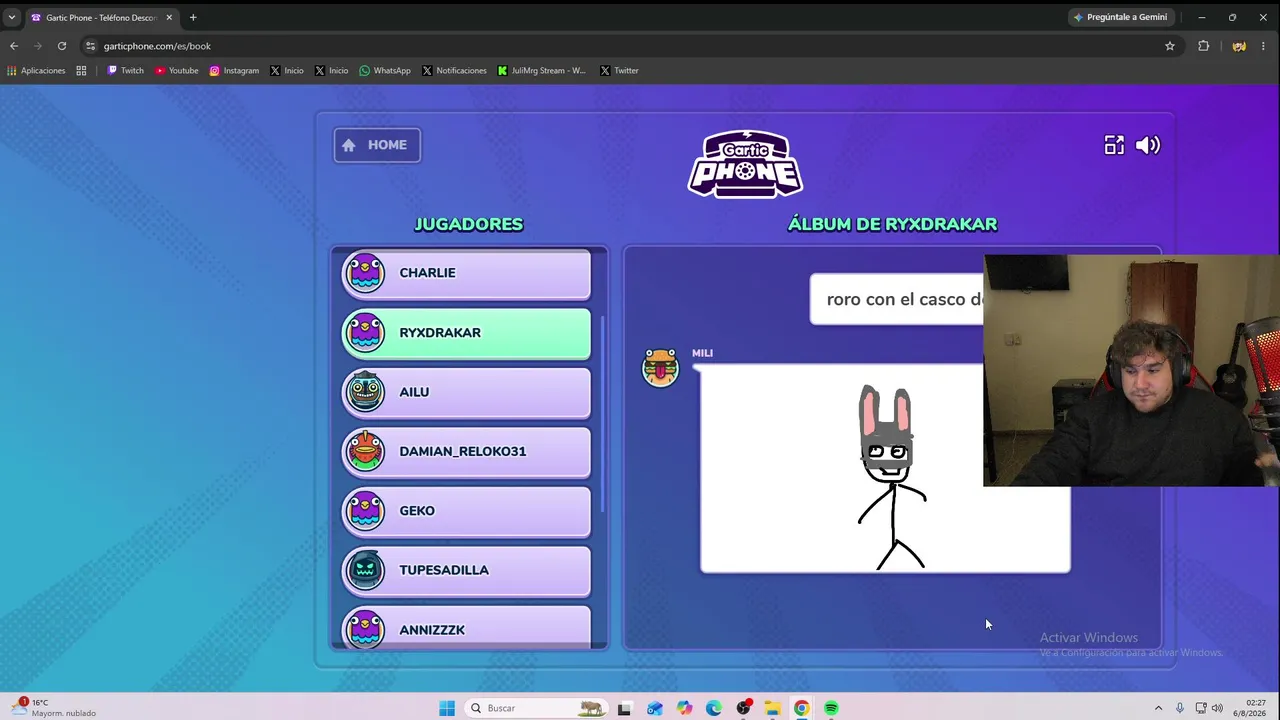The image size is (1280, 720).
Task: Click AILU's goggle-face avatar
Action: click(365, 392)
